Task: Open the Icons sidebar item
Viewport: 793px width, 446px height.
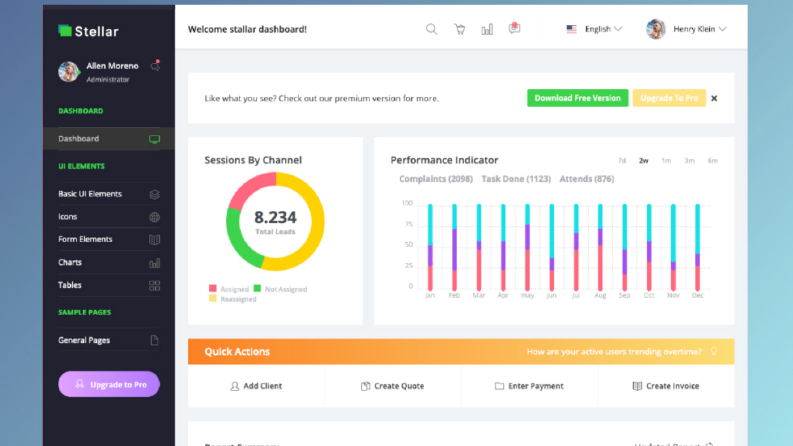Action: pos(109,216)
